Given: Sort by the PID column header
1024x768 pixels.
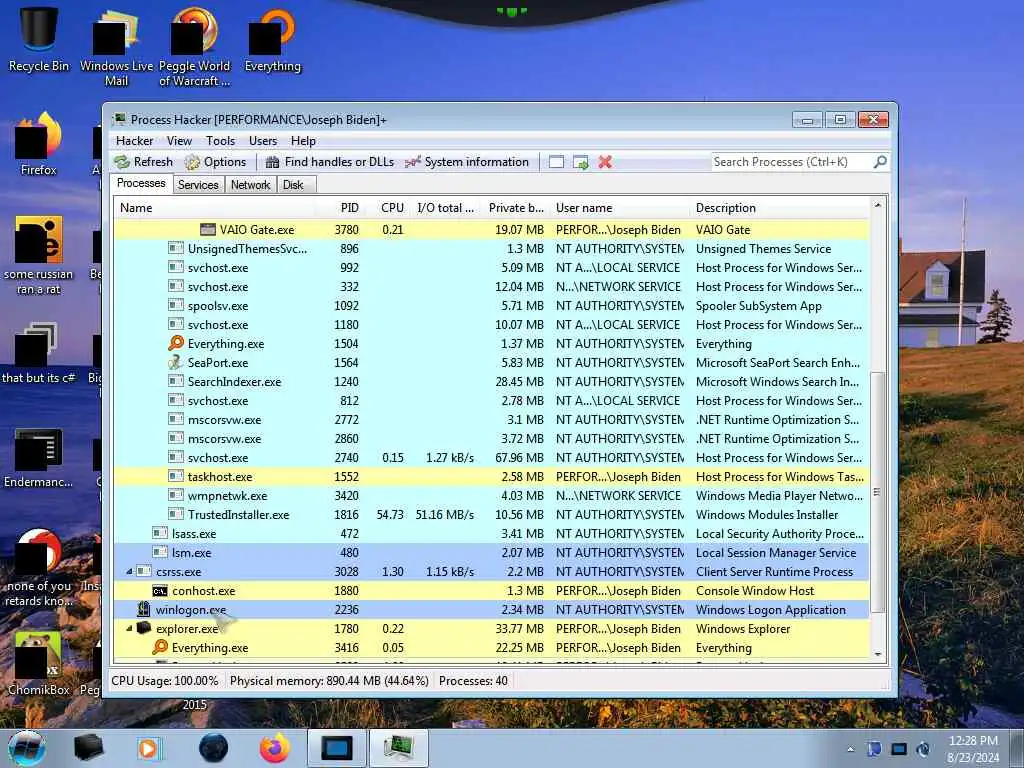Looking at the screenshot, I should (340, 208).
